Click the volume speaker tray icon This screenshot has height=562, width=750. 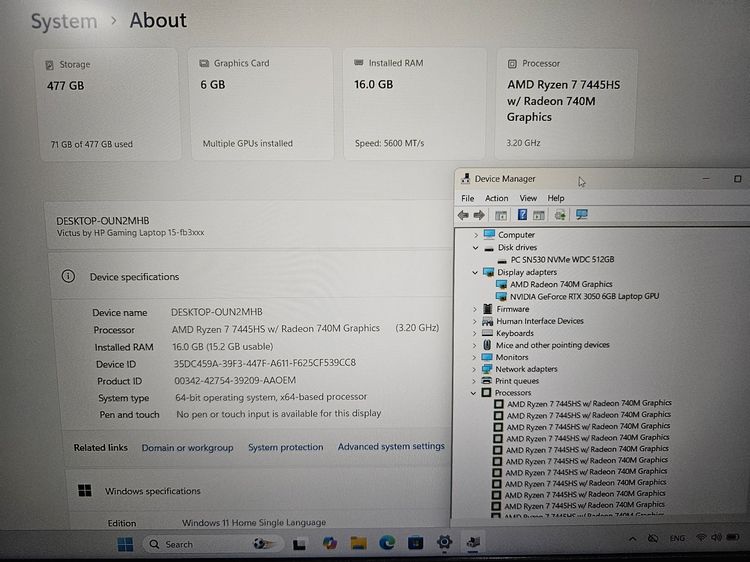716,538
